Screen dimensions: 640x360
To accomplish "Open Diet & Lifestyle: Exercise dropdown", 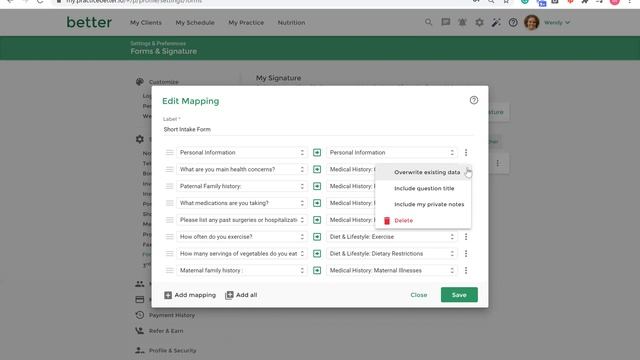I will (391, 237).
